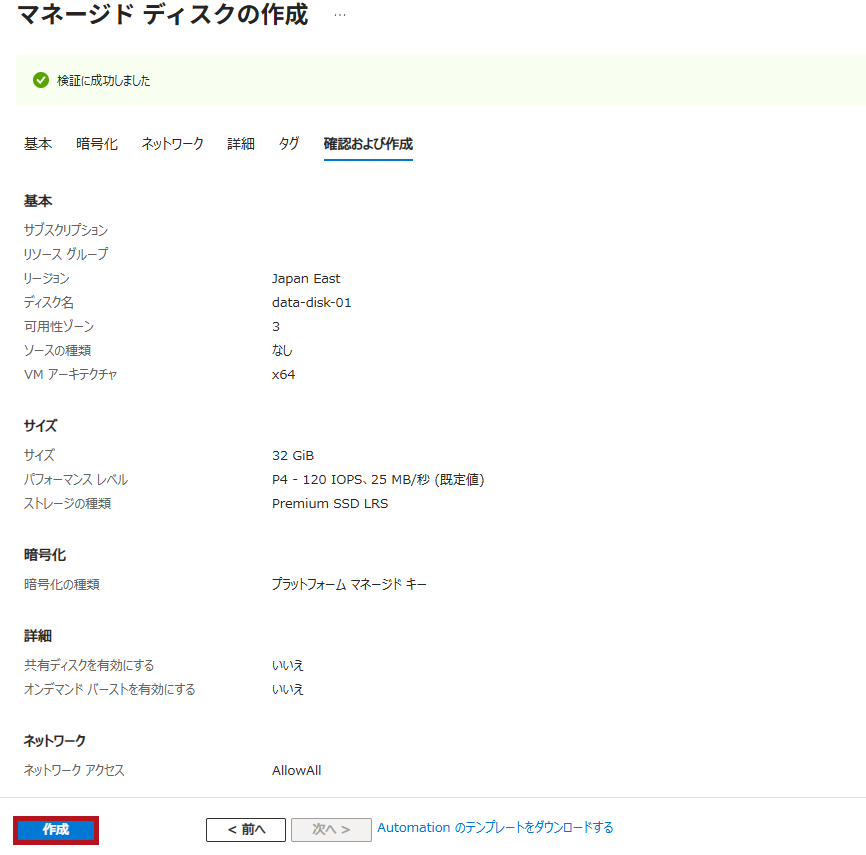Click the green validation success checkmark icon
Image resolution: width=866 pixels, height=855 pixels.
(x=41, y=80)
